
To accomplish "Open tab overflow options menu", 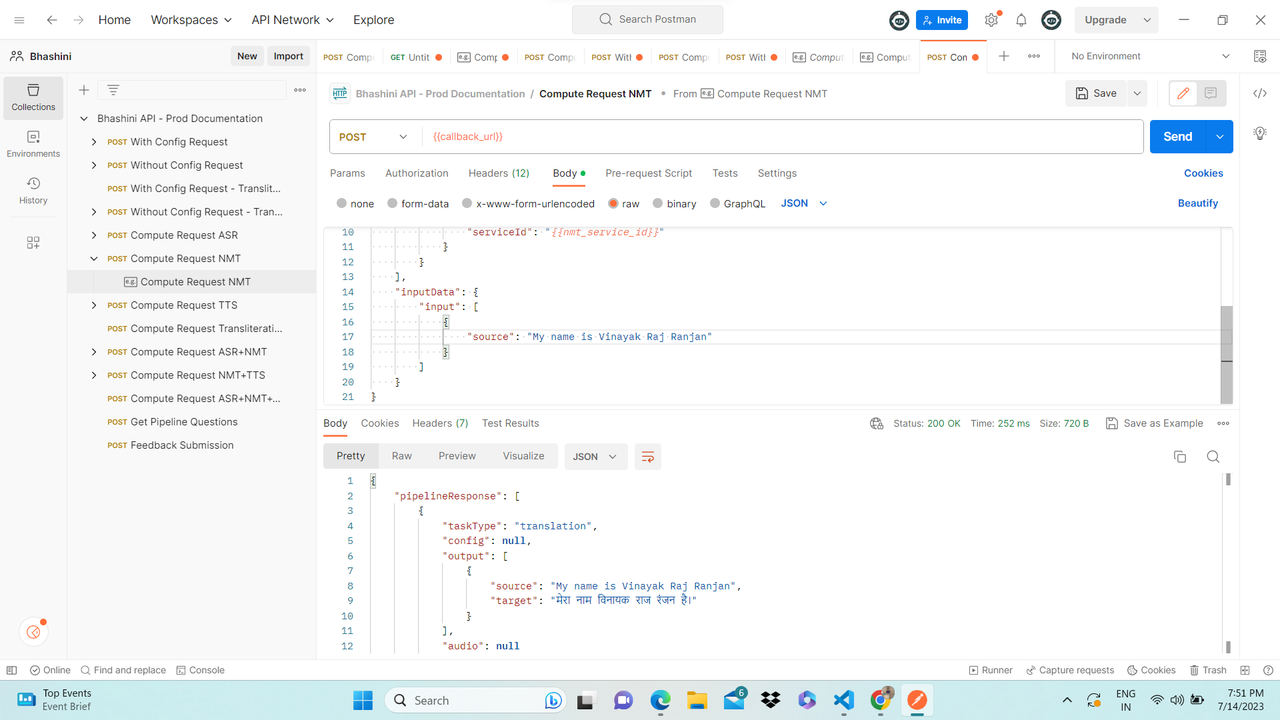I will point(1034,57).
